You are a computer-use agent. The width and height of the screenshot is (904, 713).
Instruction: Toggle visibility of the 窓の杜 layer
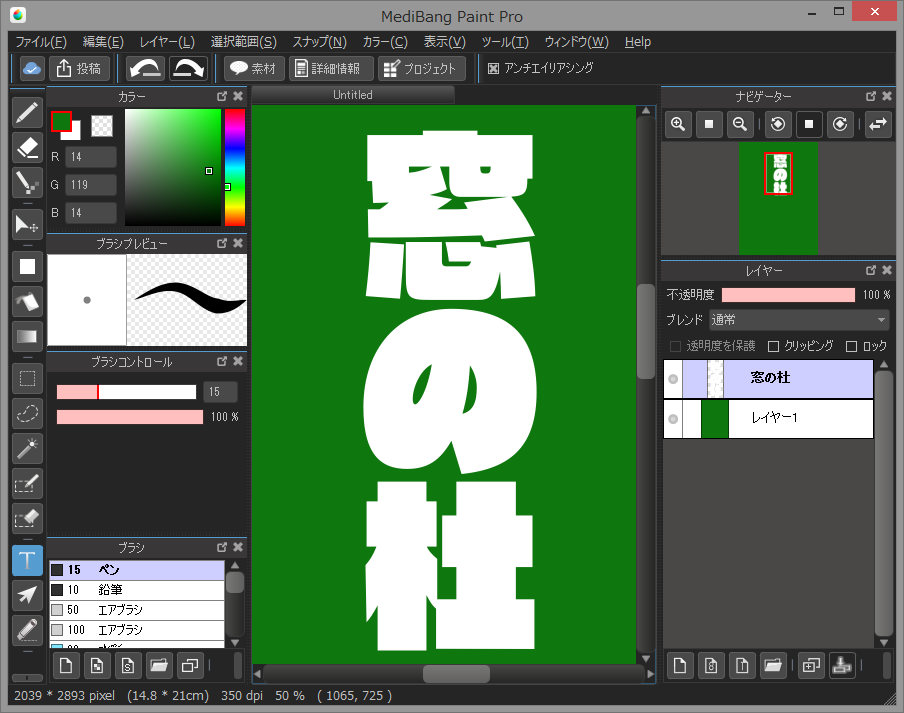click(671, 378)
